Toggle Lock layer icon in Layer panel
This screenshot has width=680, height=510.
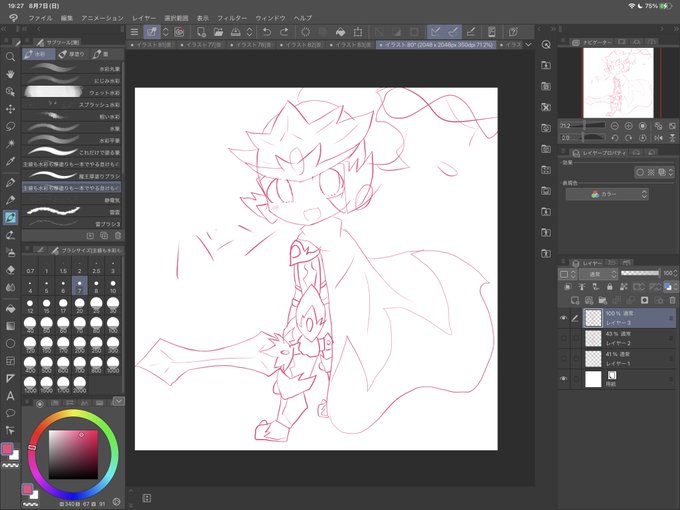tap(609, 287)
